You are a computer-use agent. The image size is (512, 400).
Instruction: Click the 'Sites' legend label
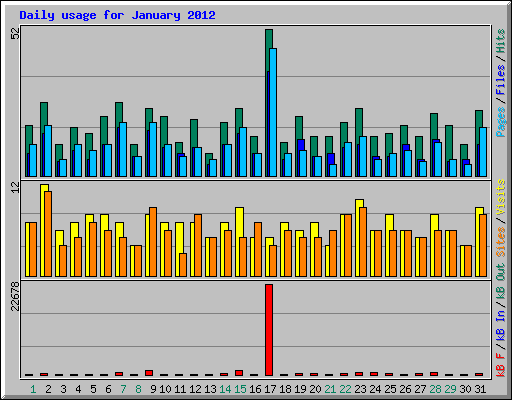tap(501, 242)
